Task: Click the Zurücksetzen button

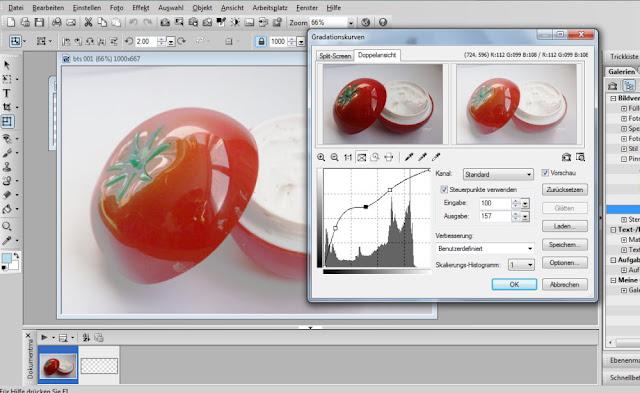Action: click(565, 189)
